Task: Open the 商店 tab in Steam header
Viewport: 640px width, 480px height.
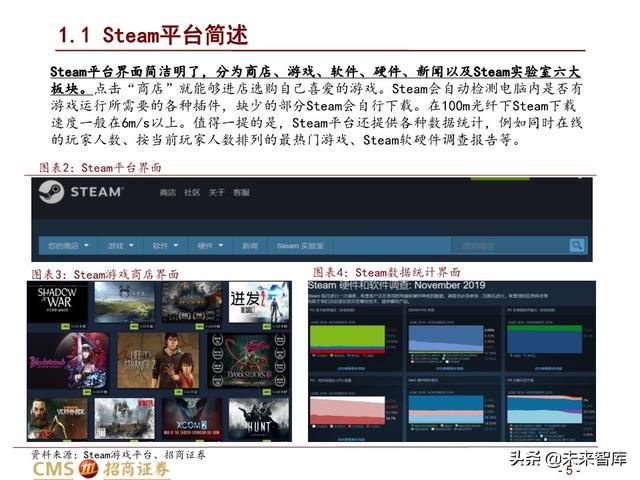Action: [167, 192]
